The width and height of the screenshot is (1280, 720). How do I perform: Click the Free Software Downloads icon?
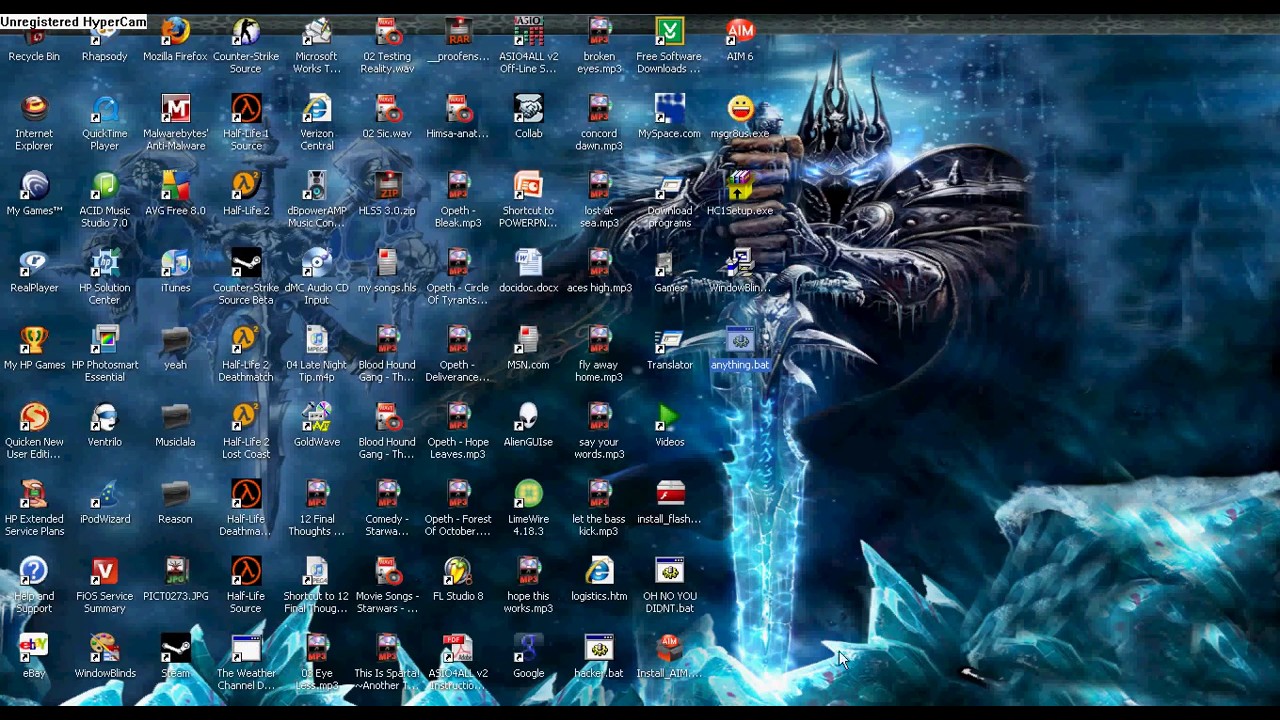(670, 46)
